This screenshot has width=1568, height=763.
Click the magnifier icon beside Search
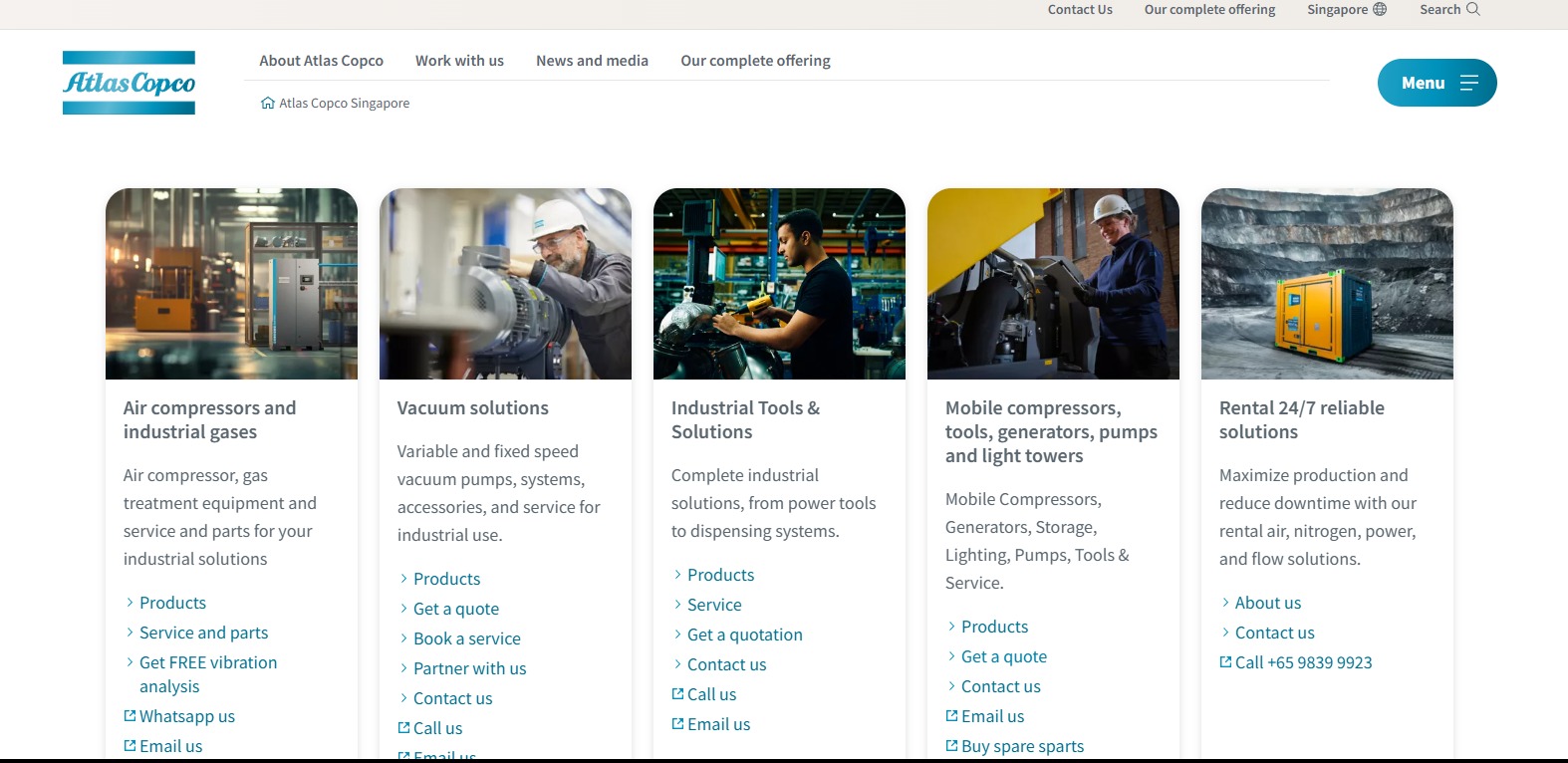click(x=1473, y=9)
